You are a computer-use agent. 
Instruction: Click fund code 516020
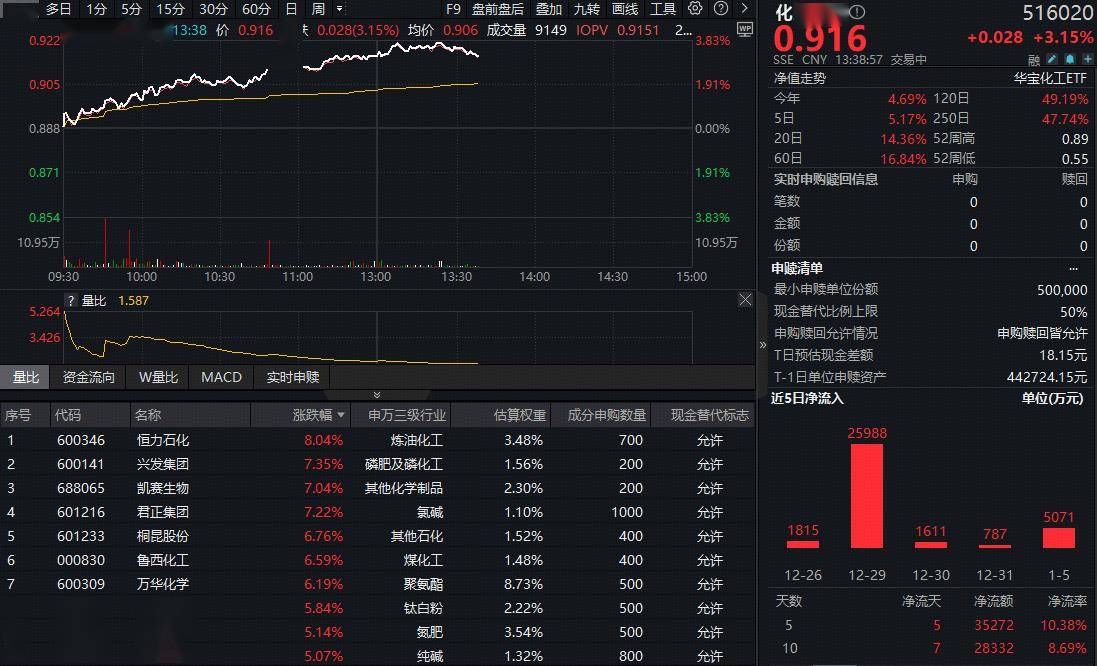(x=1057, y=13)
